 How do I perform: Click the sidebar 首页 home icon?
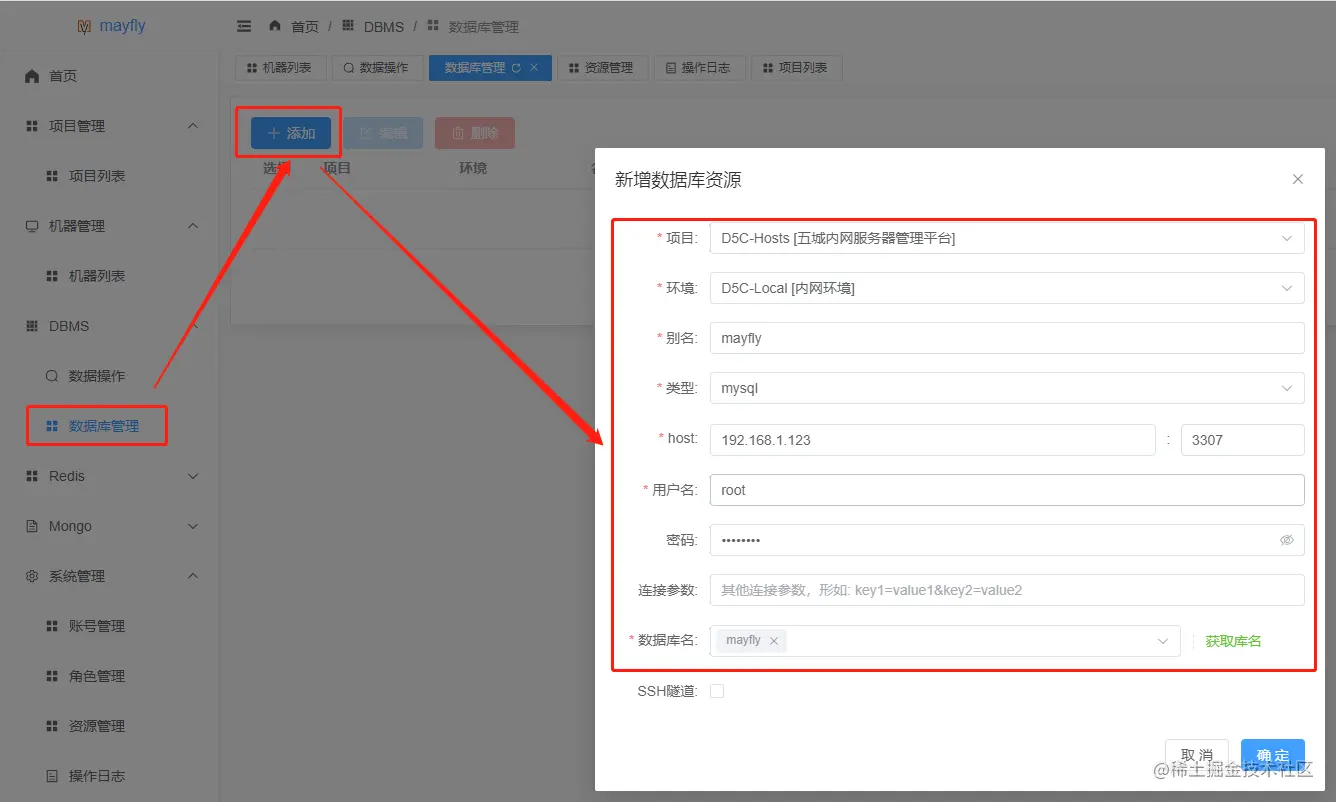32,76
